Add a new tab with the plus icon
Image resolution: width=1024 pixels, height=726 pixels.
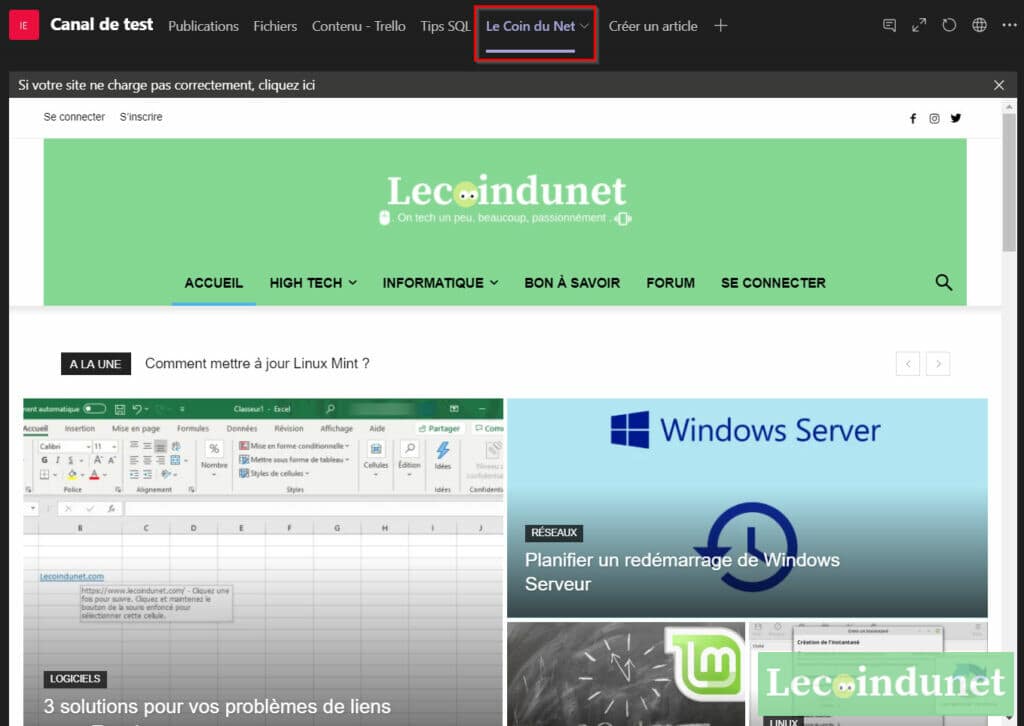(720, 25)
